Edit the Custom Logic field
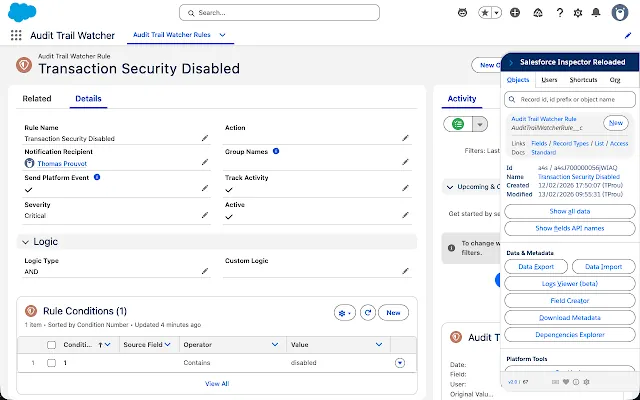Viewport: 640px width, 400px height. coord(405,271)
